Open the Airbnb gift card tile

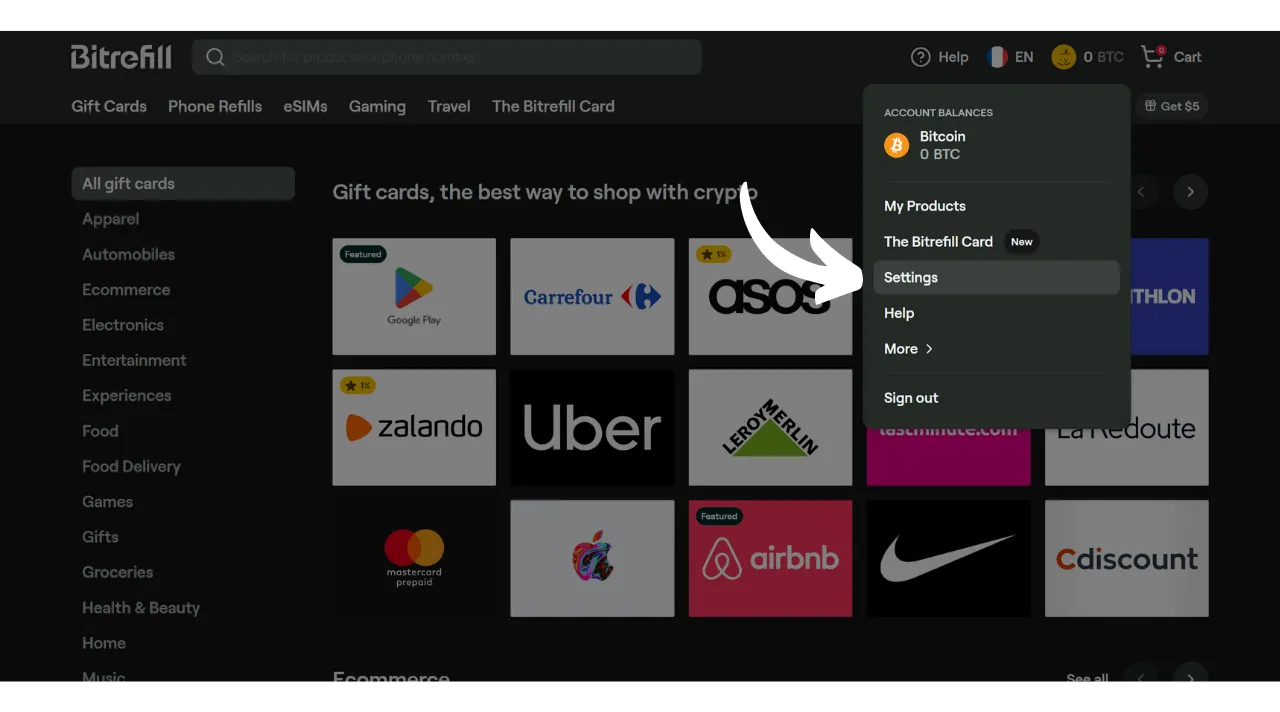click(770, 559)
